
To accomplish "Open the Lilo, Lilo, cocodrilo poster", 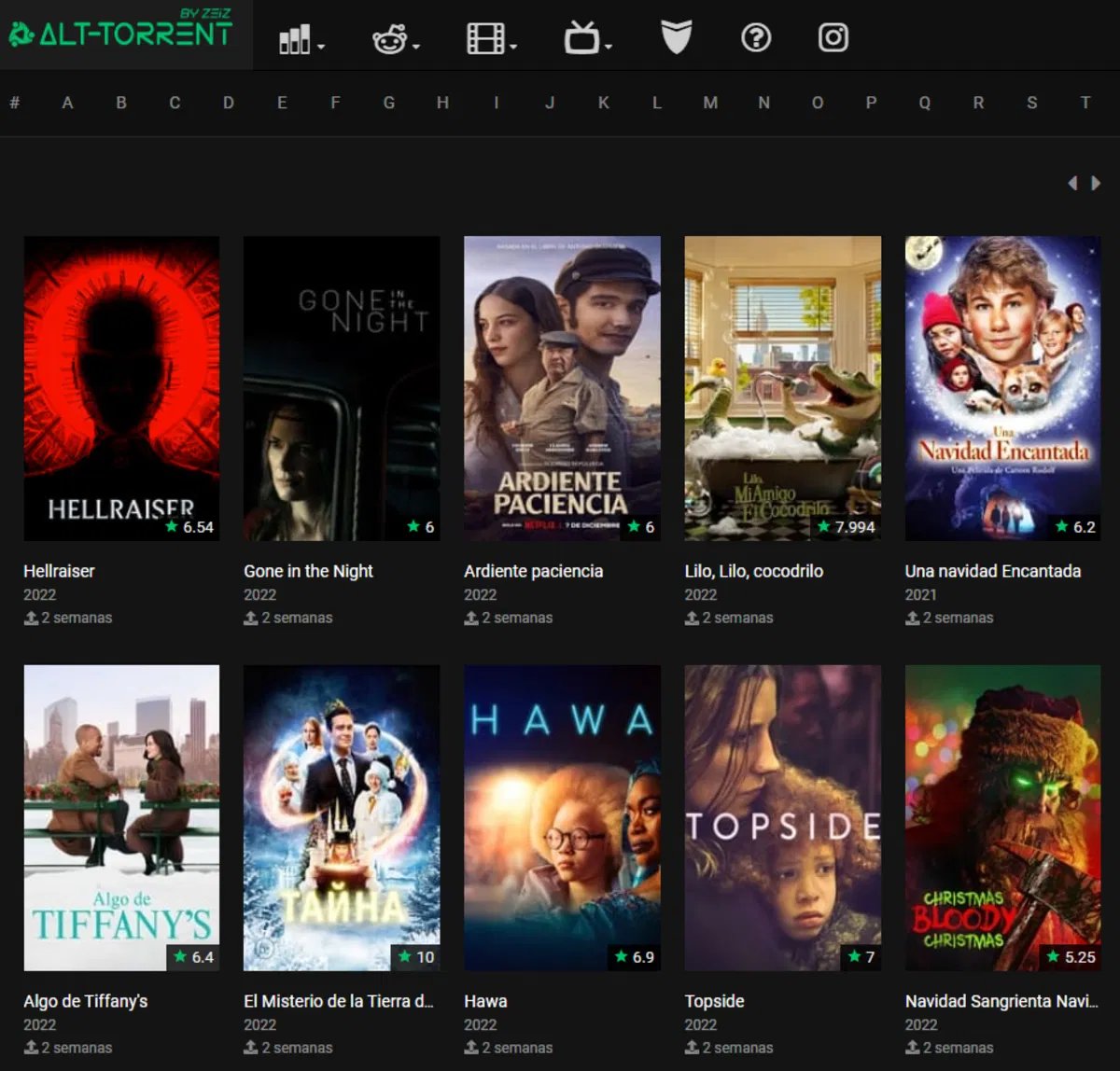I will (783, 388).
